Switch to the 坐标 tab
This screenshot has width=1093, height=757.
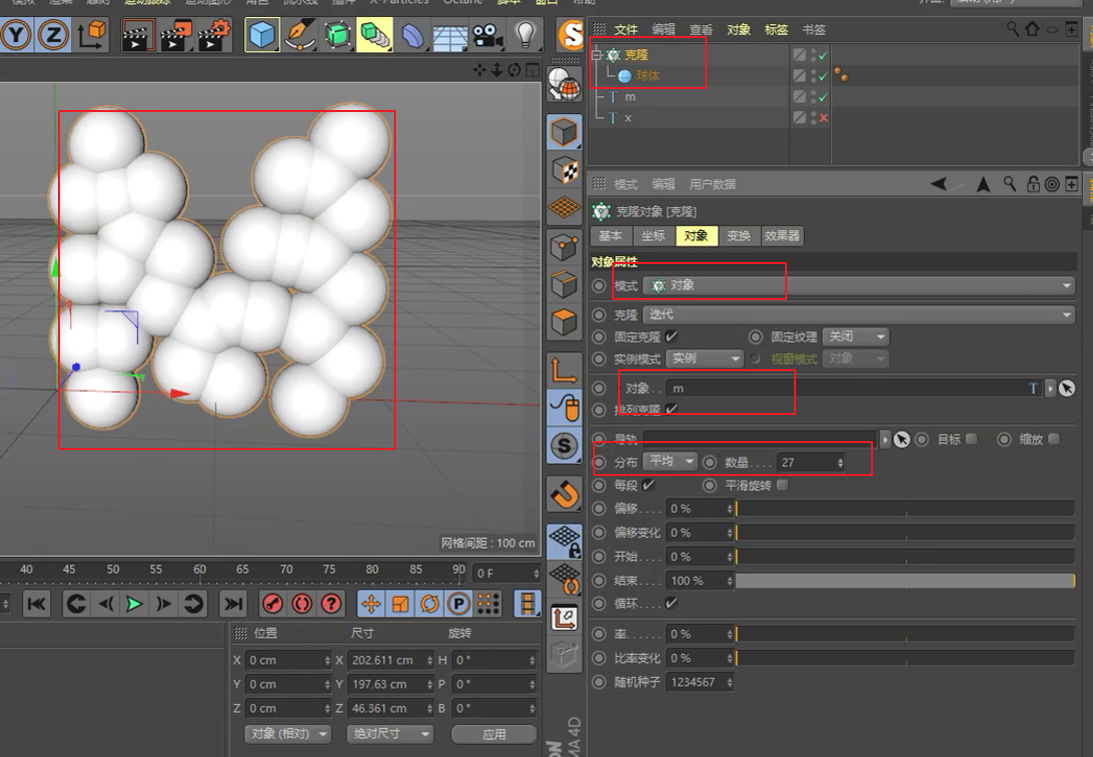653,236
